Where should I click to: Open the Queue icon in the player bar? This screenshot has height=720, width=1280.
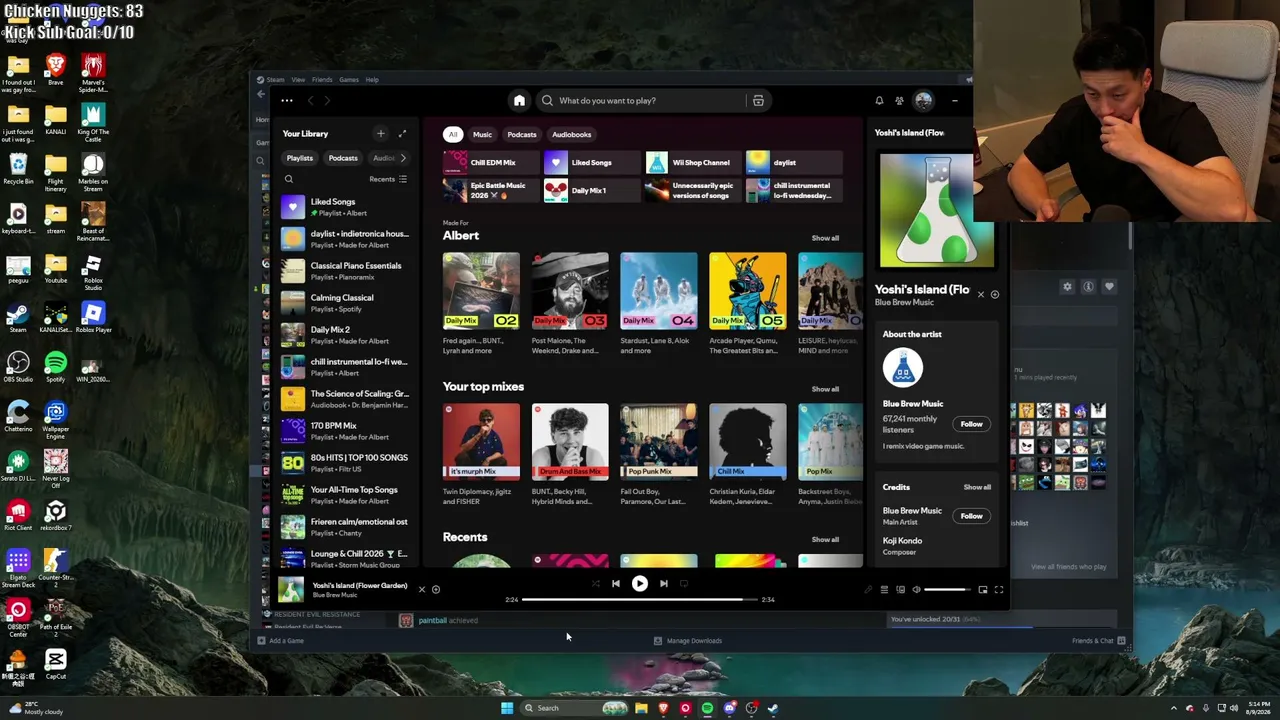(x=884, y=590)
